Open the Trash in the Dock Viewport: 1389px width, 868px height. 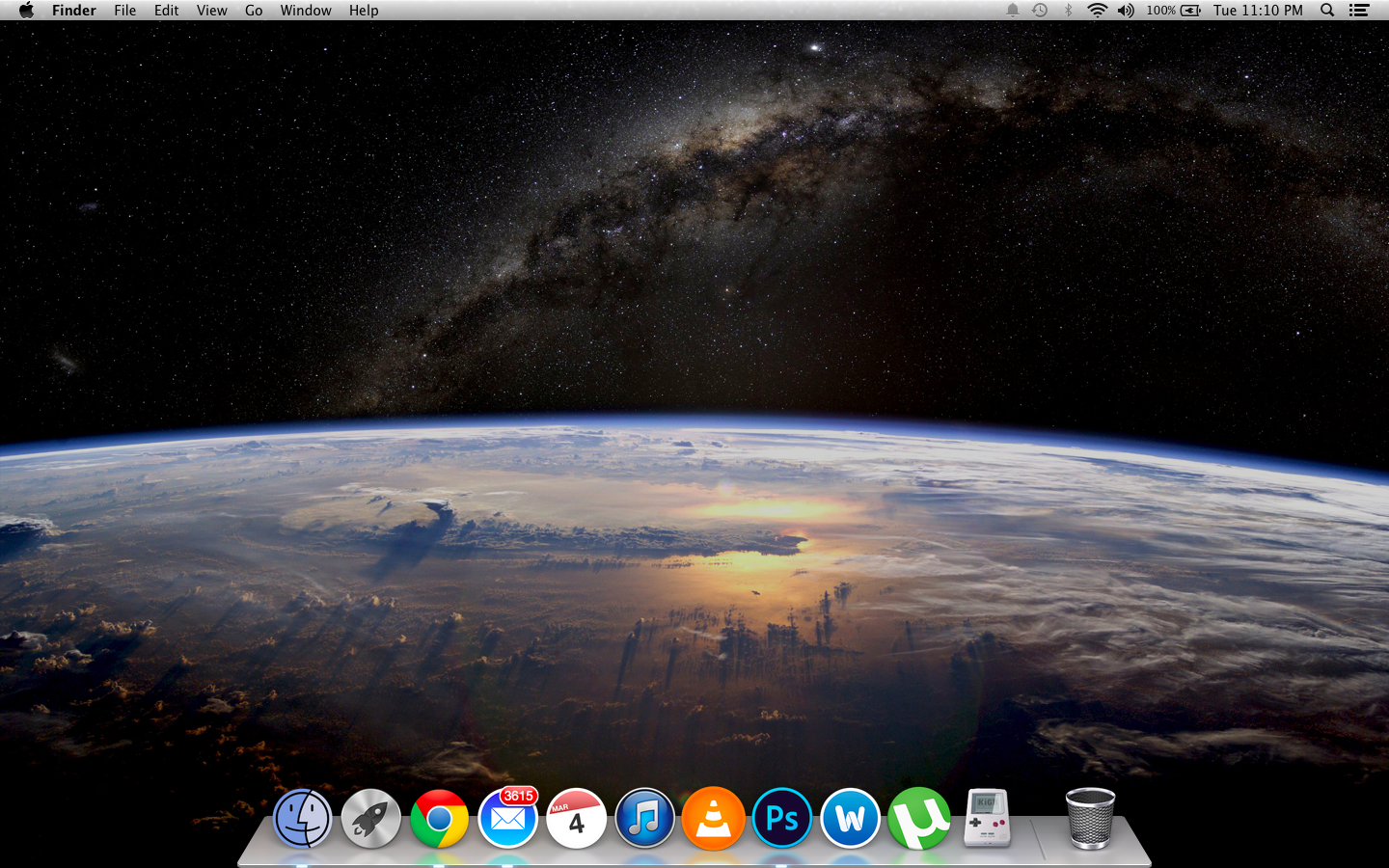coord(1090,819)
